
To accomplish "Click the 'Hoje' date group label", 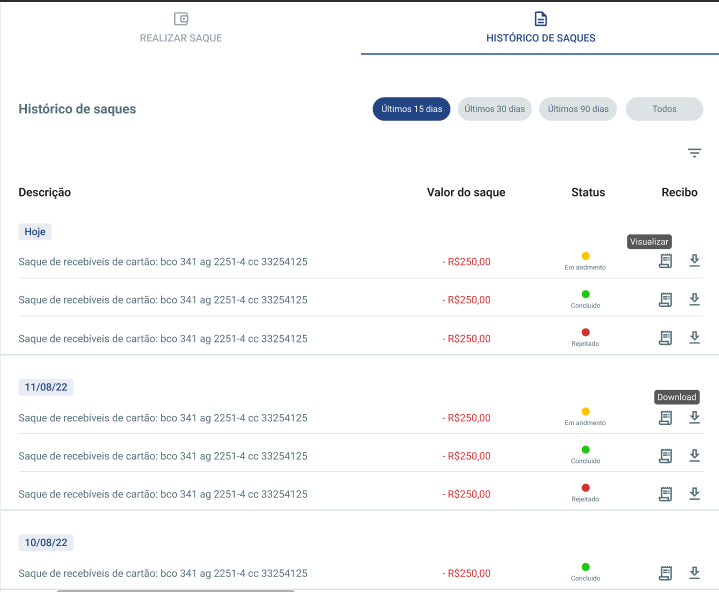I will (x=35, y=231).
